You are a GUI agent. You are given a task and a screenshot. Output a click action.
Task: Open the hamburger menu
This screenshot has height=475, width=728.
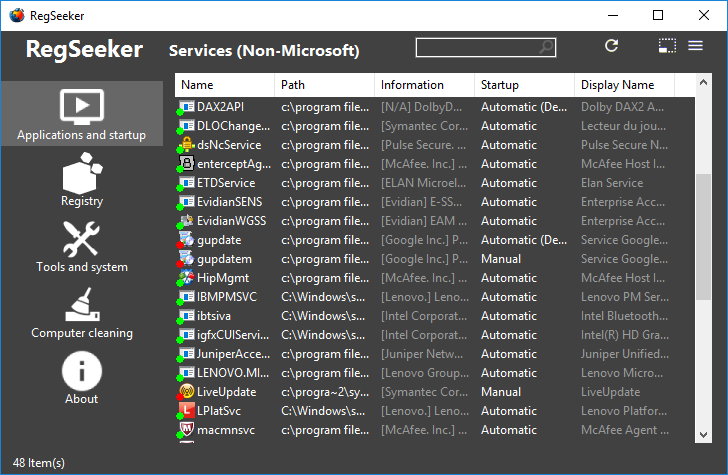pos(695,46)
